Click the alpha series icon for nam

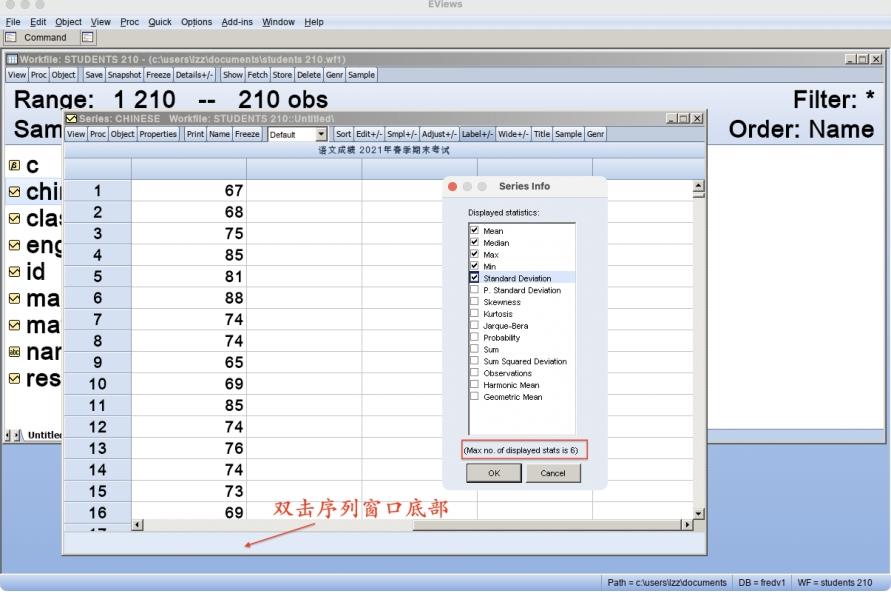tap(14, 352)
